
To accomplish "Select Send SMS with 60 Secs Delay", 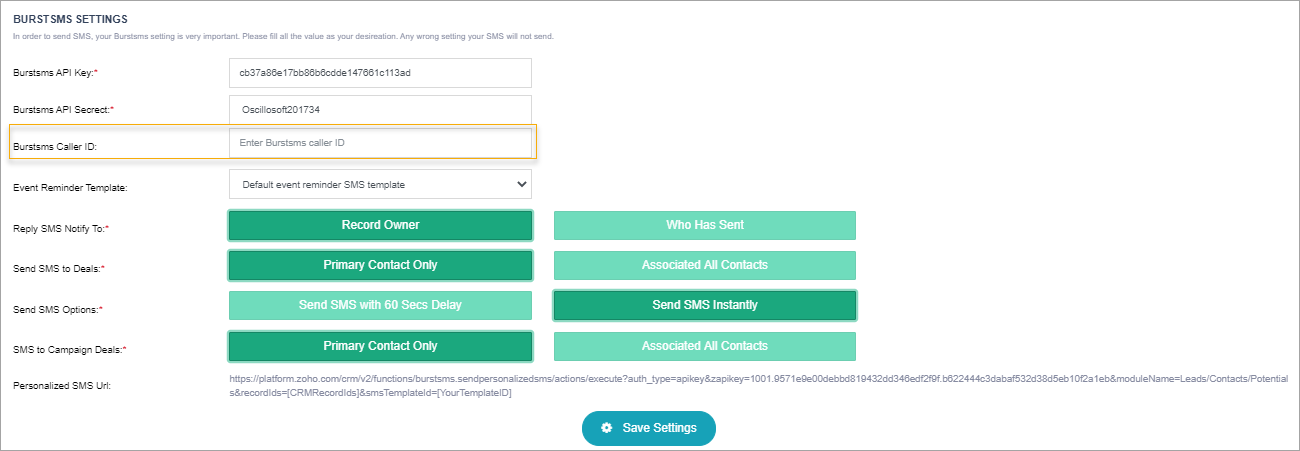I will [380, 305].
